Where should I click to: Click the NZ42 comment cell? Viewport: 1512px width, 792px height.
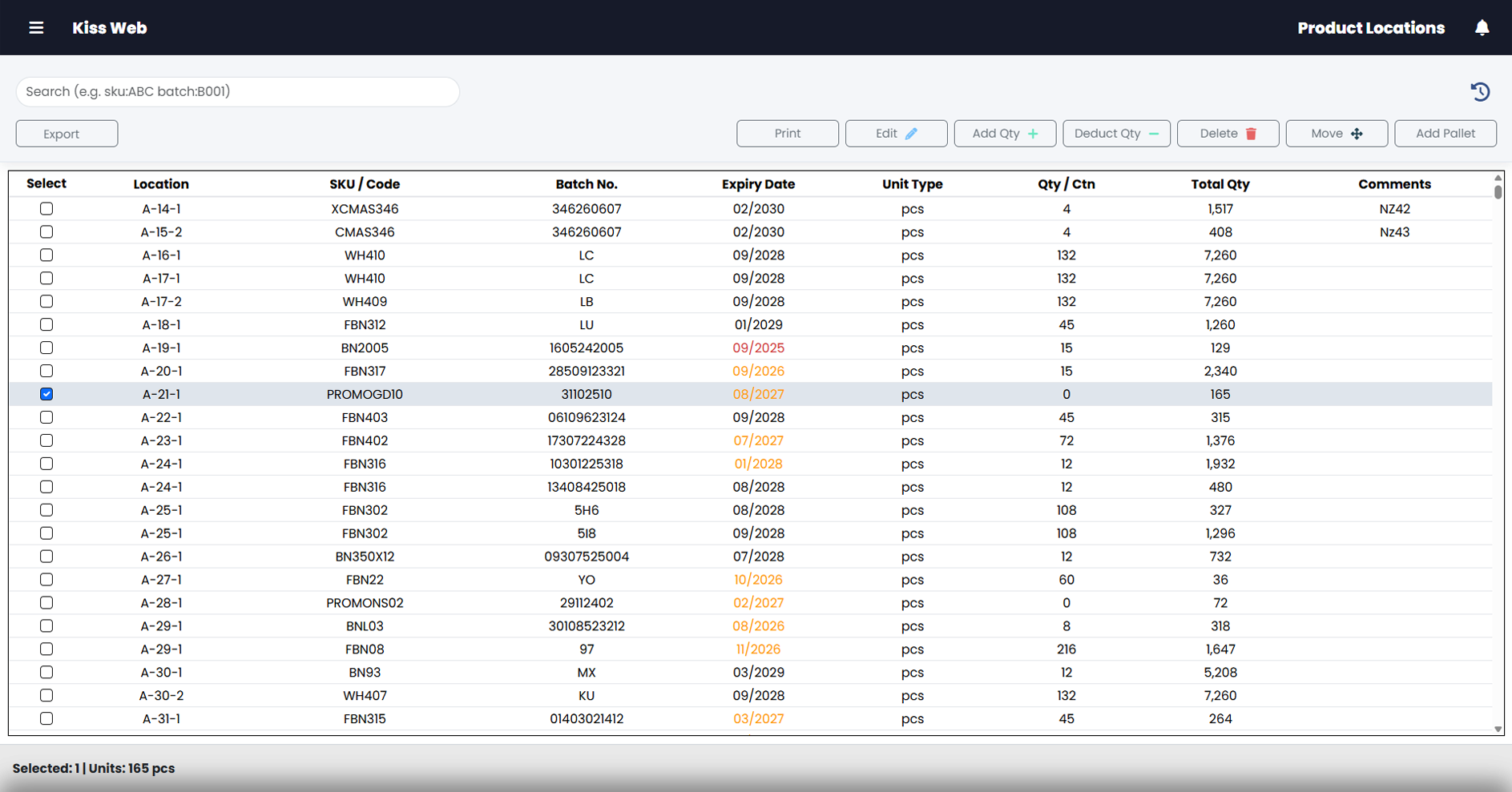(1394, 209)
